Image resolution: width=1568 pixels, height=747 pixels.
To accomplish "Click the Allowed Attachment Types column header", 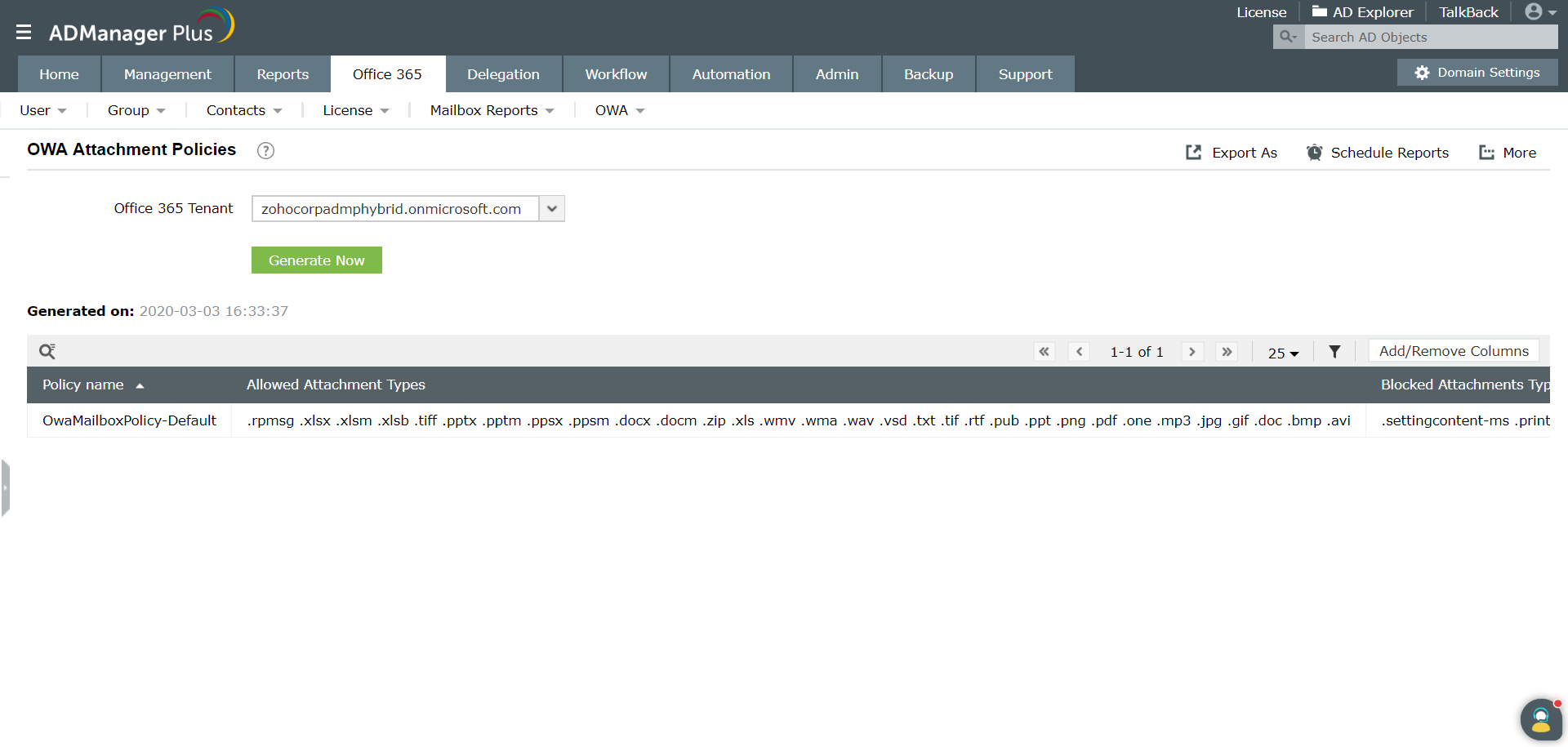I will point(336,385).
